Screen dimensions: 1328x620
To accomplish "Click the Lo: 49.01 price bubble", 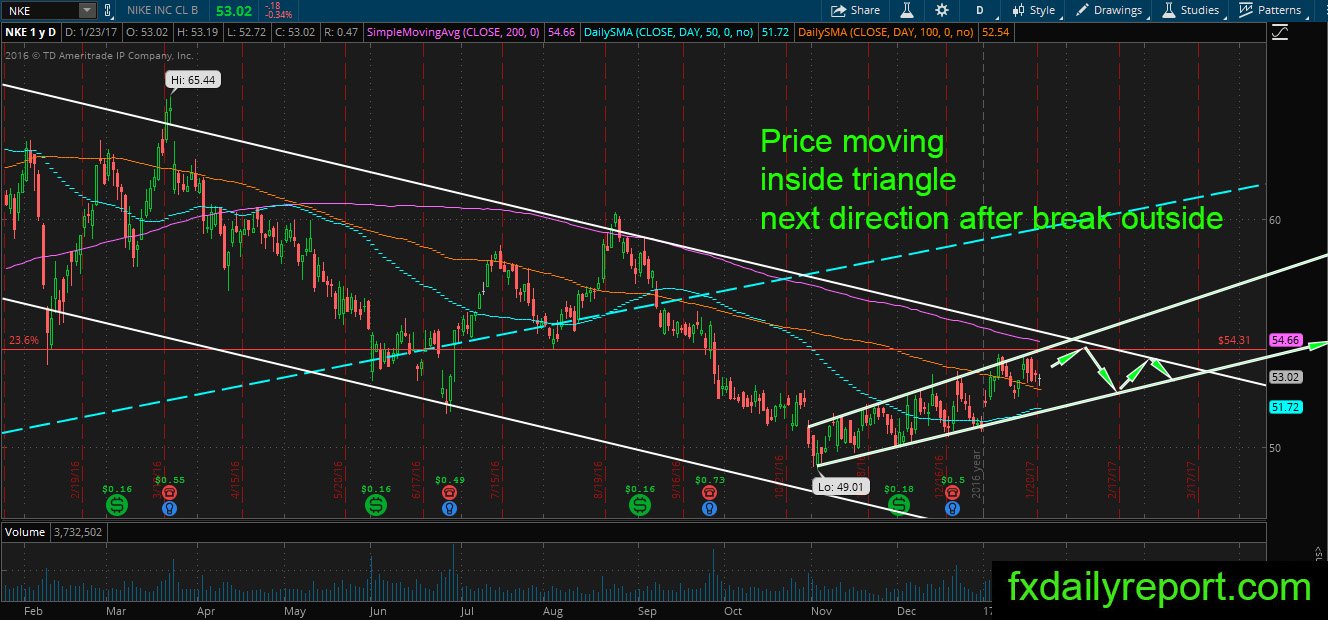I will (x=839, y=488).
